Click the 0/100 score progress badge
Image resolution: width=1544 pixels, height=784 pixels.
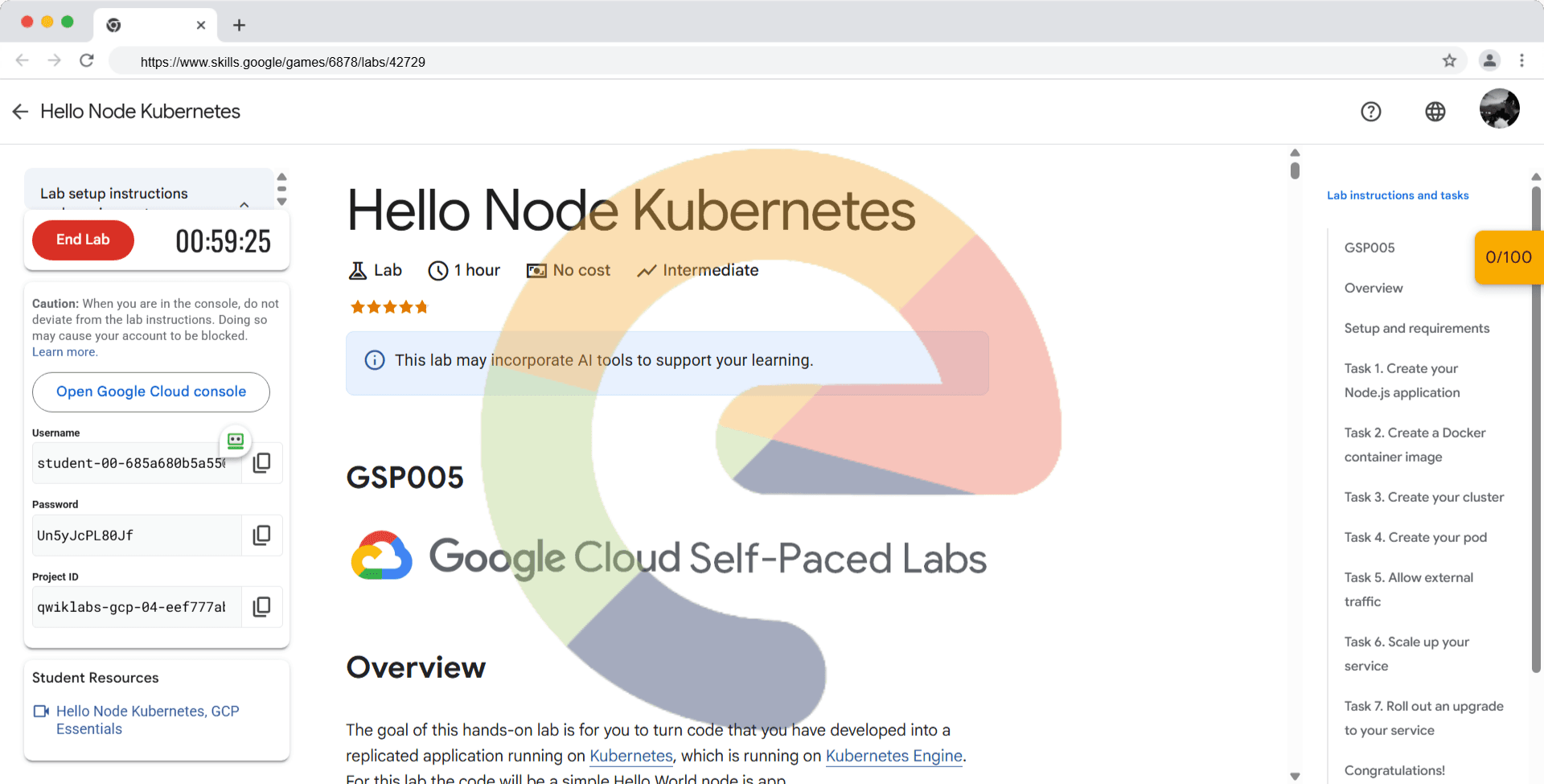[1508, 257]
